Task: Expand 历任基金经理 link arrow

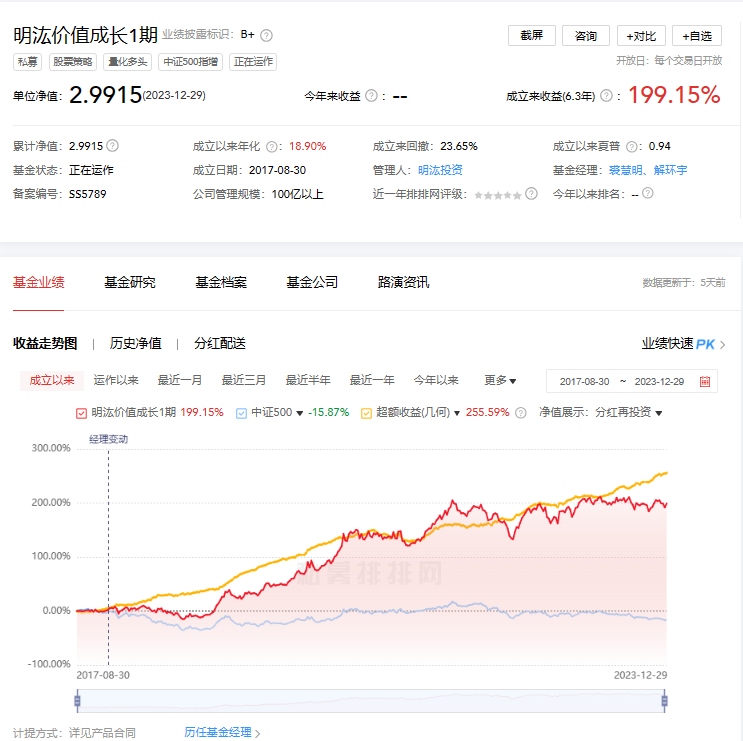Action: coord(258,733)
